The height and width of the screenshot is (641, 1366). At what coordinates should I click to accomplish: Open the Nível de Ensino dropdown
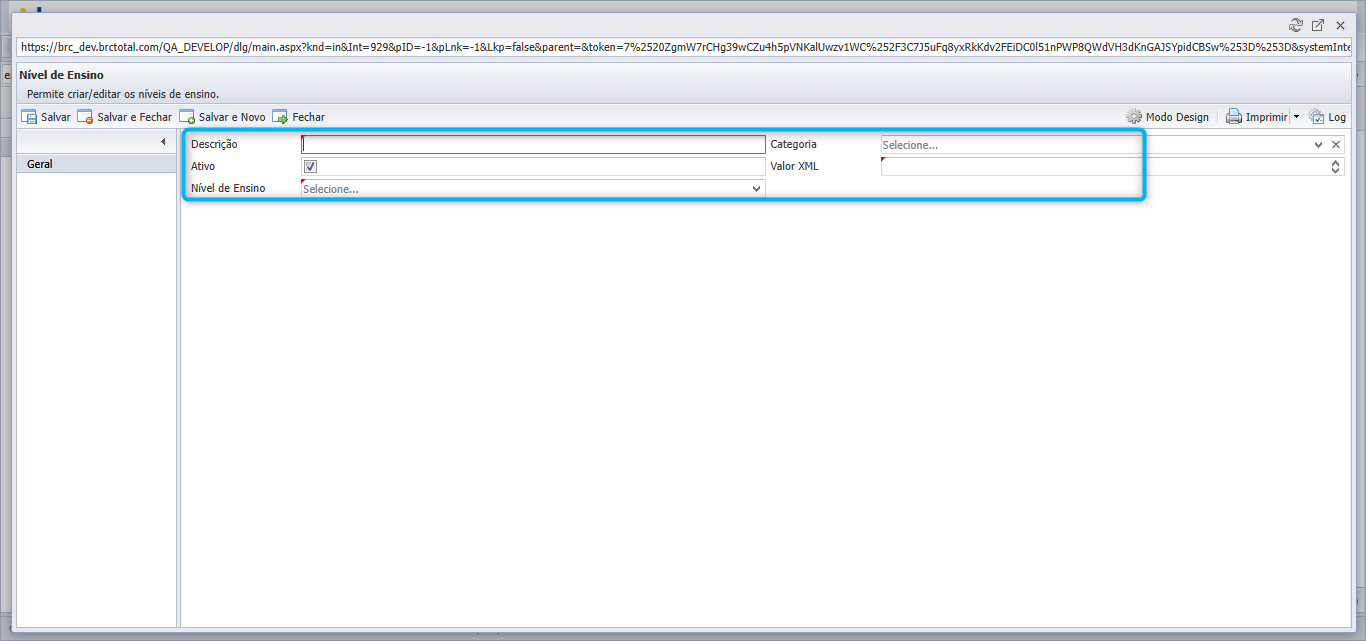pos(533,188)
